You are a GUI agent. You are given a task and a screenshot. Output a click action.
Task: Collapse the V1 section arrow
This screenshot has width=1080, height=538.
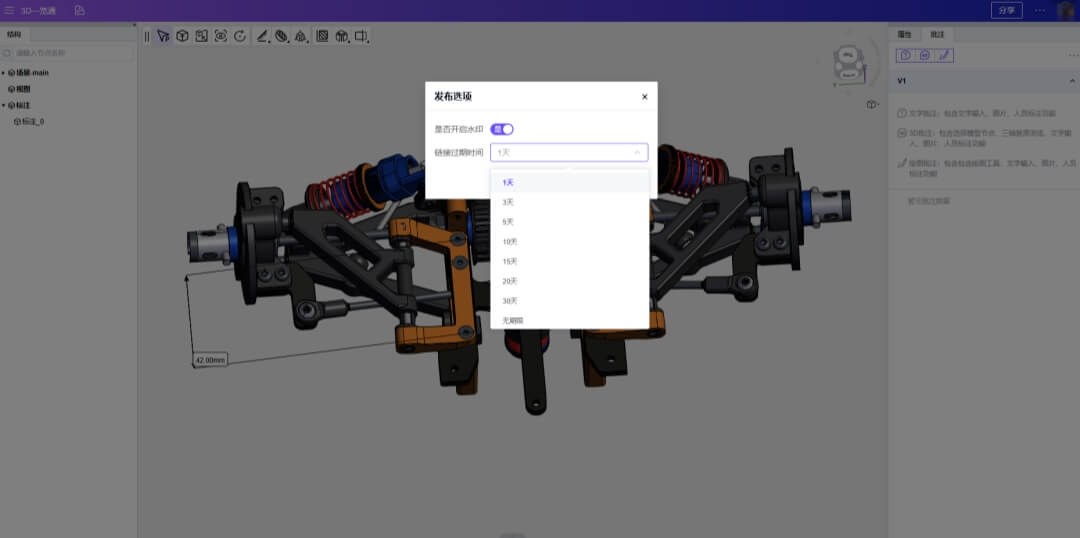click(1072, 81)
